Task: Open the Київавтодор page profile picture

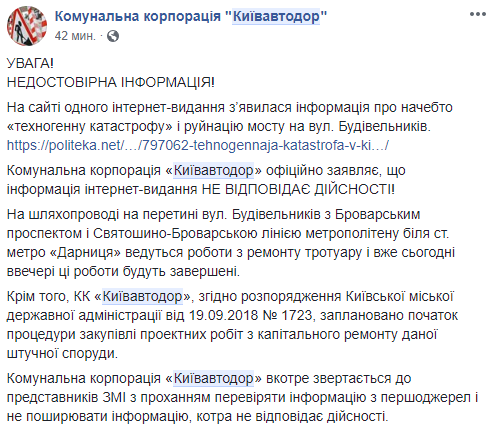Action: [27, 26]
